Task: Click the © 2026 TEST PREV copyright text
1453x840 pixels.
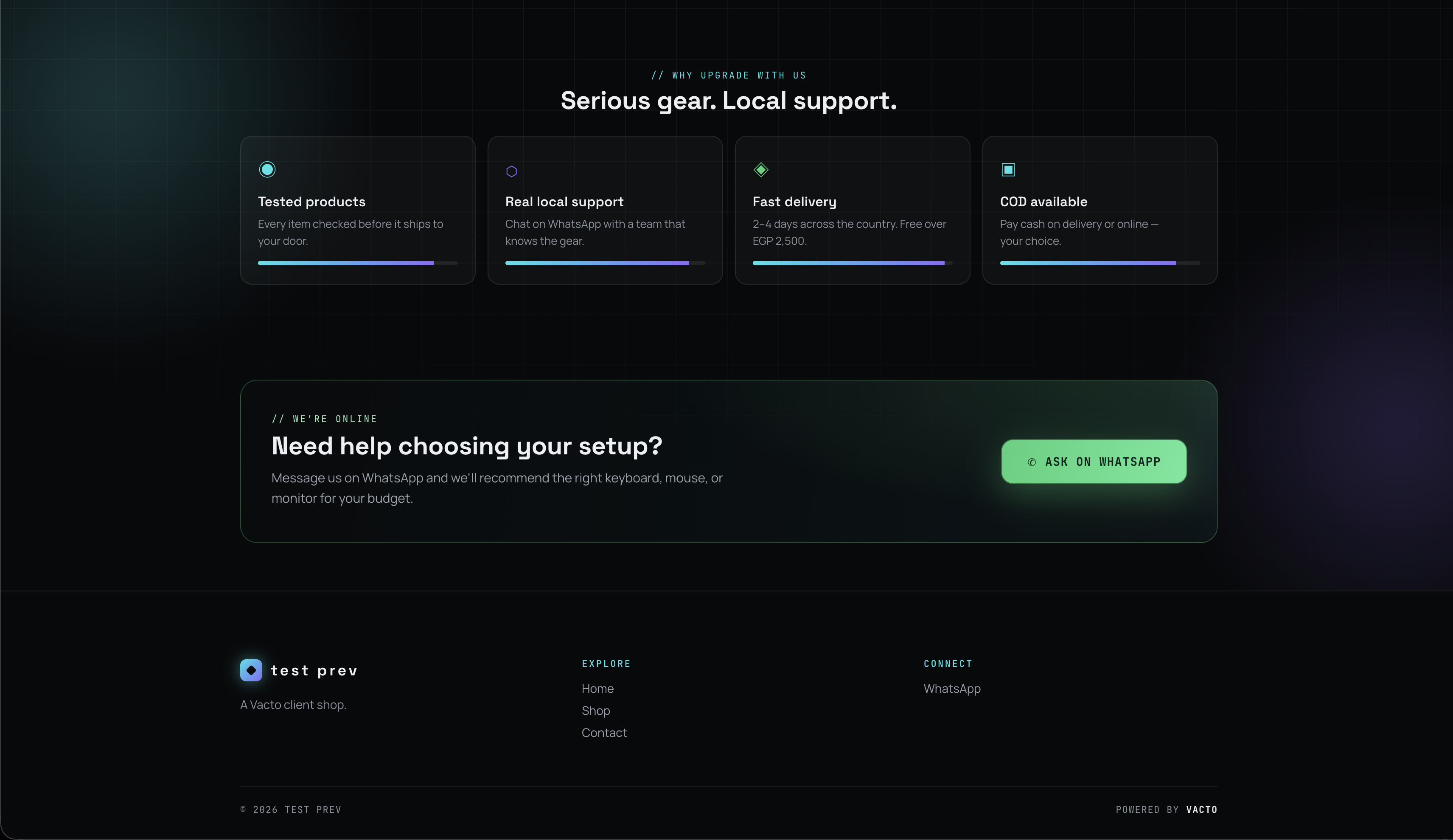Action: point(291,809)
